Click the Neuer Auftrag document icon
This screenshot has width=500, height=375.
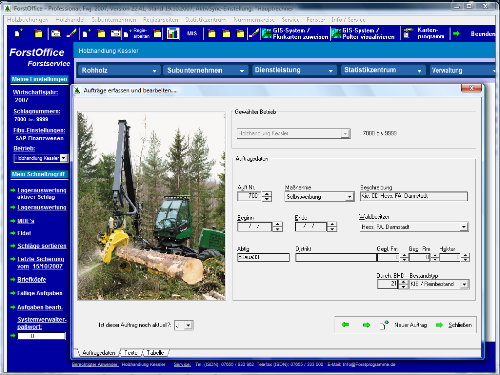[384, 325]
